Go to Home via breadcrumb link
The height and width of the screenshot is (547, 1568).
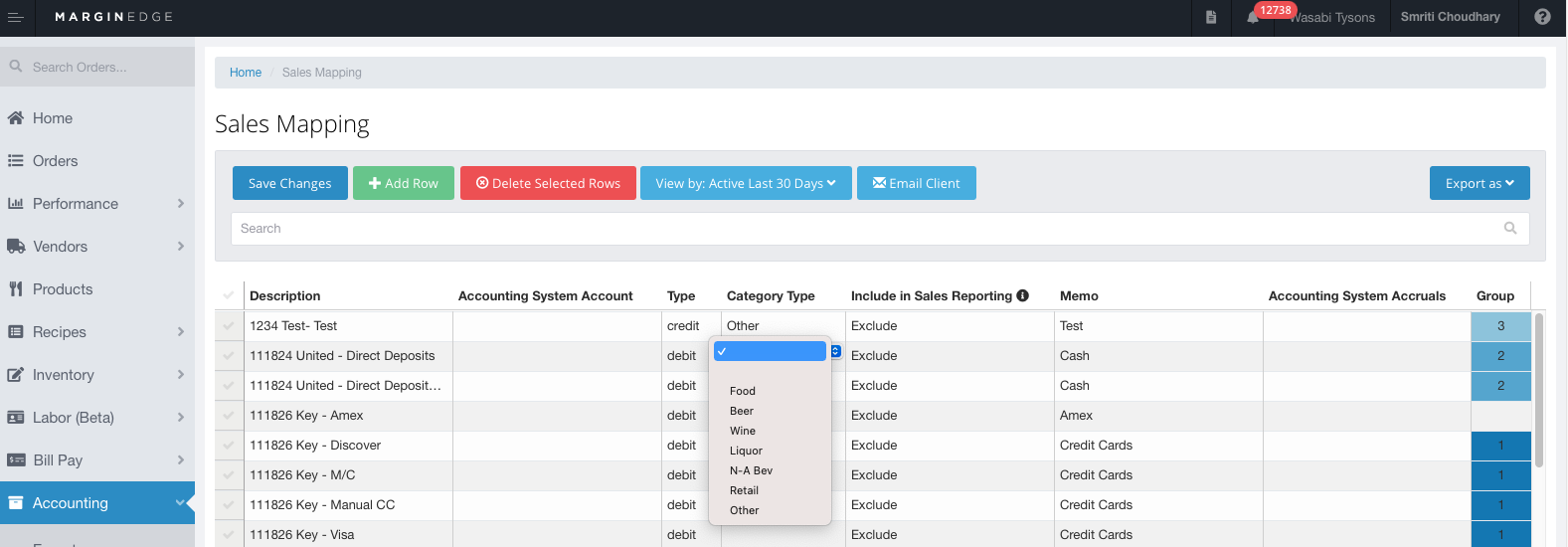pos(245,73)
